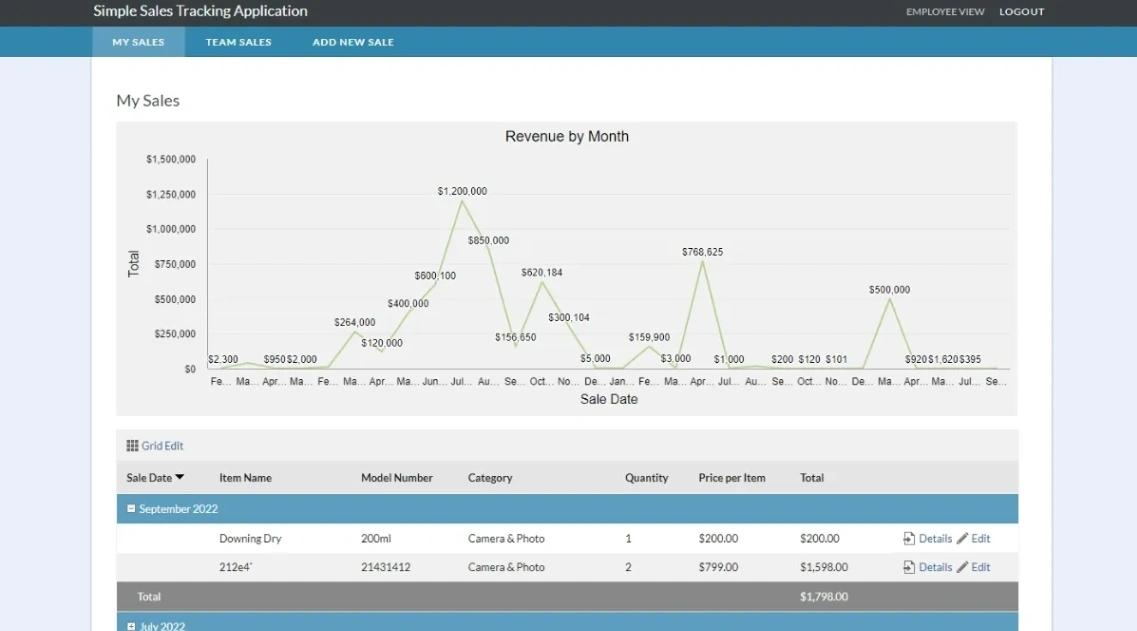Click the $620,184 chart label
The width and height of the screenshot is (1137, 631).
tap(542, 273)
